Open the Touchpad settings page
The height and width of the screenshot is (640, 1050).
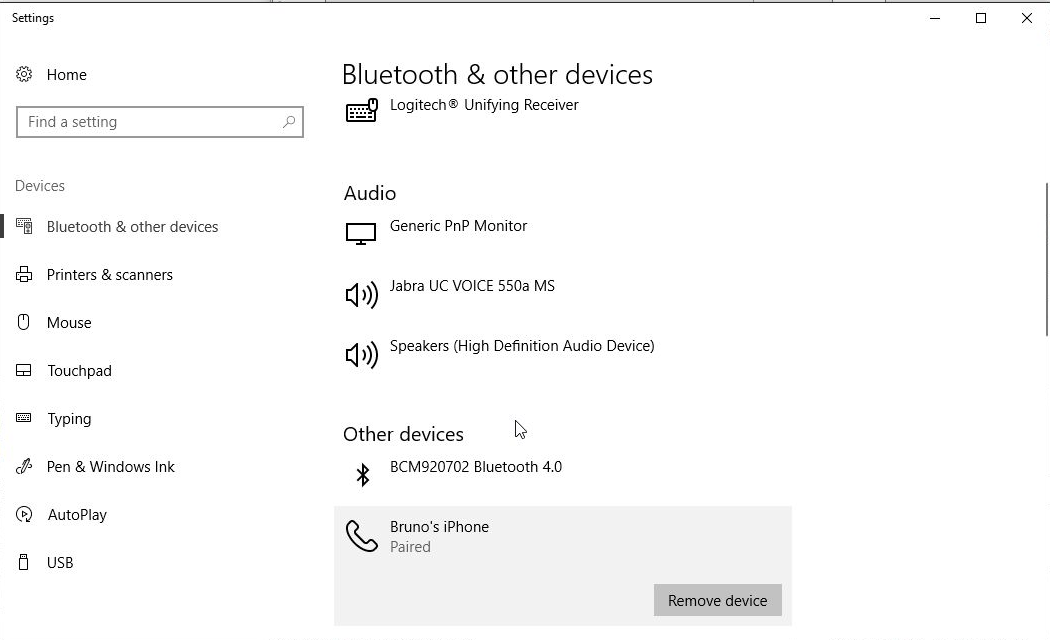[79, 371]
